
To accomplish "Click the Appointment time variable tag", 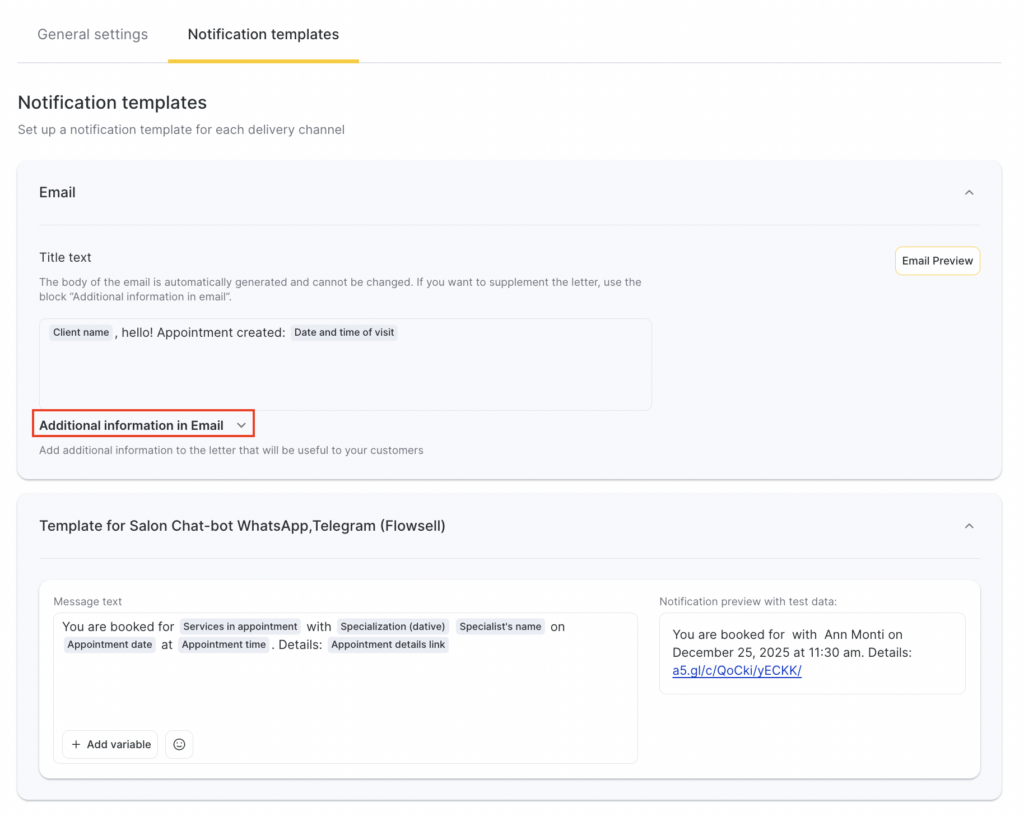I will point(224,645).
